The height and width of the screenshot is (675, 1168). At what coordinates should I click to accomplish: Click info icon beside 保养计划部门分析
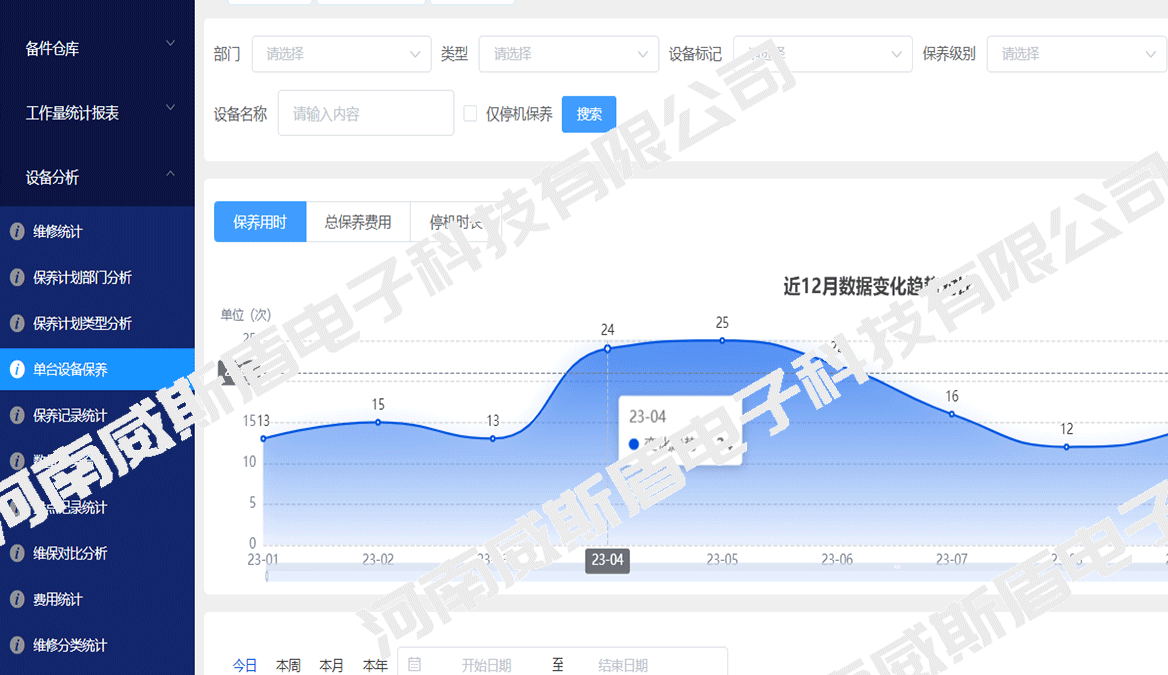[16, 278]
